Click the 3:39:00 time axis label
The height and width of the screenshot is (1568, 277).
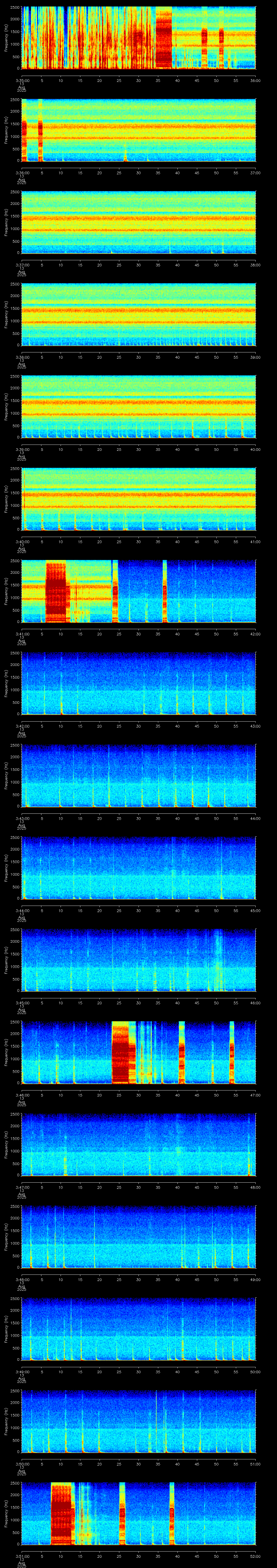click(x=22, y=449)
